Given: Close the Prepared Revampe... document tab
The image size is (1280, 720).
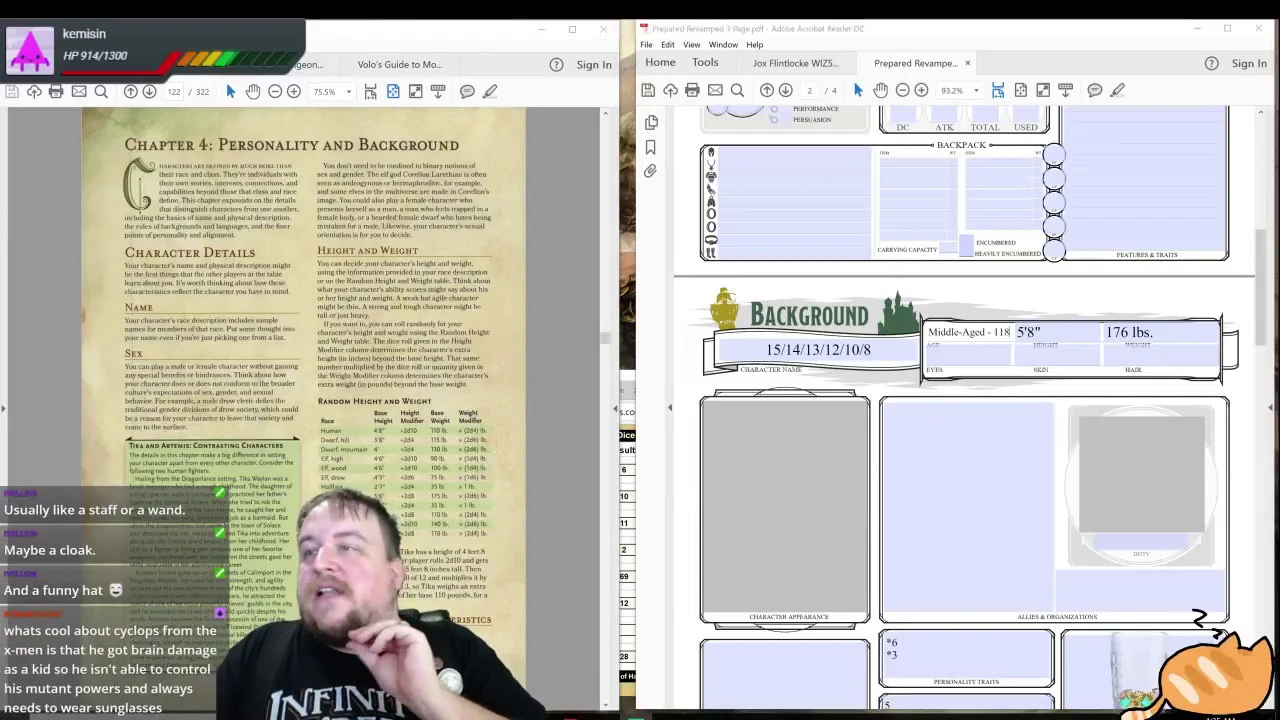Looking at the screenshot, I should point(967,63).
